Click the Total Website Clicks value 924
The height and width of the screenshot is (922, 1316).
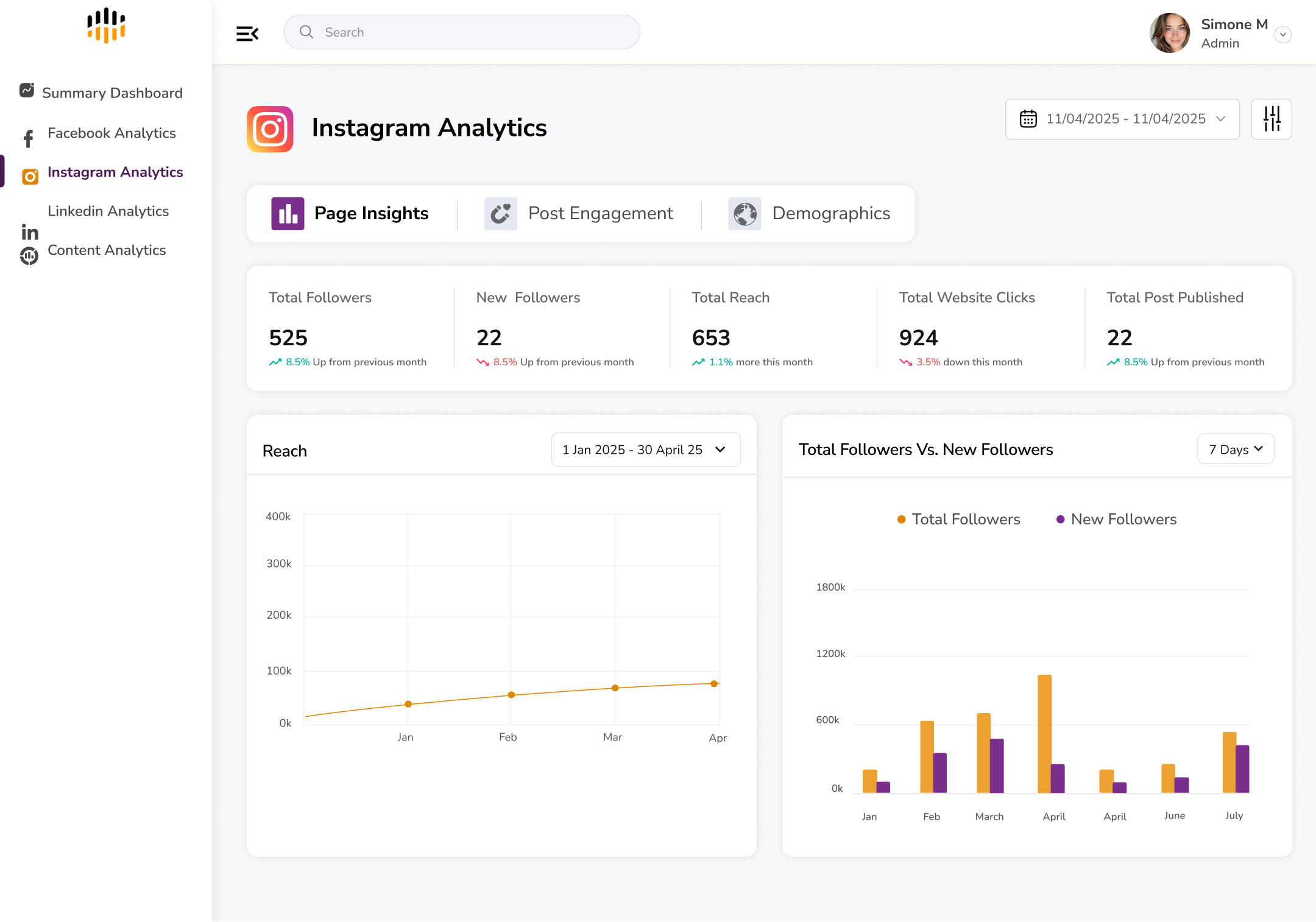(x=919, y=338)
